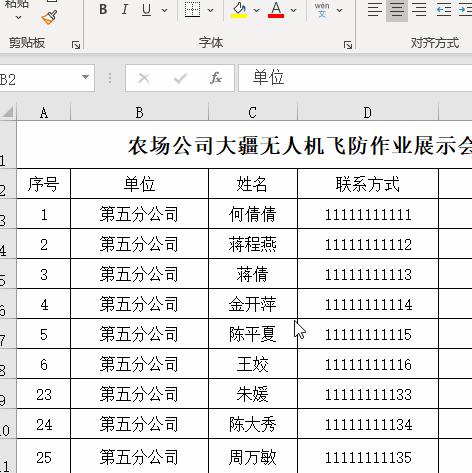This screenshot has height=473, width=472.
Task: Select all cells corner triangle
Action: tap(8, 112)
